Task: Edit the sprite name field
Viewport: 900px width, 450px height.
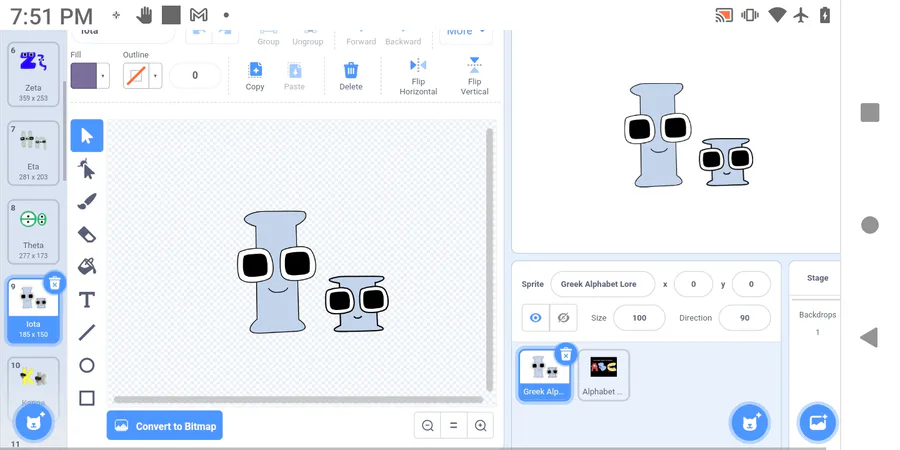Action: point(603,284)
